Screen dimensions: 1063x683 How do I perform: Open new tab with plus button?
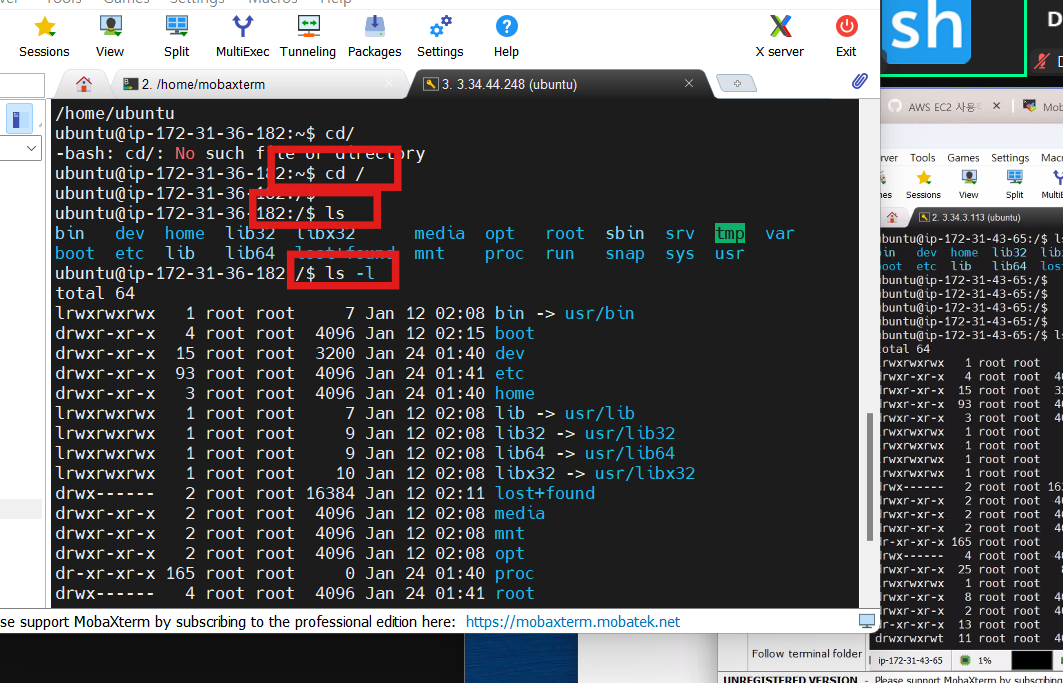[x=737, y=83]
